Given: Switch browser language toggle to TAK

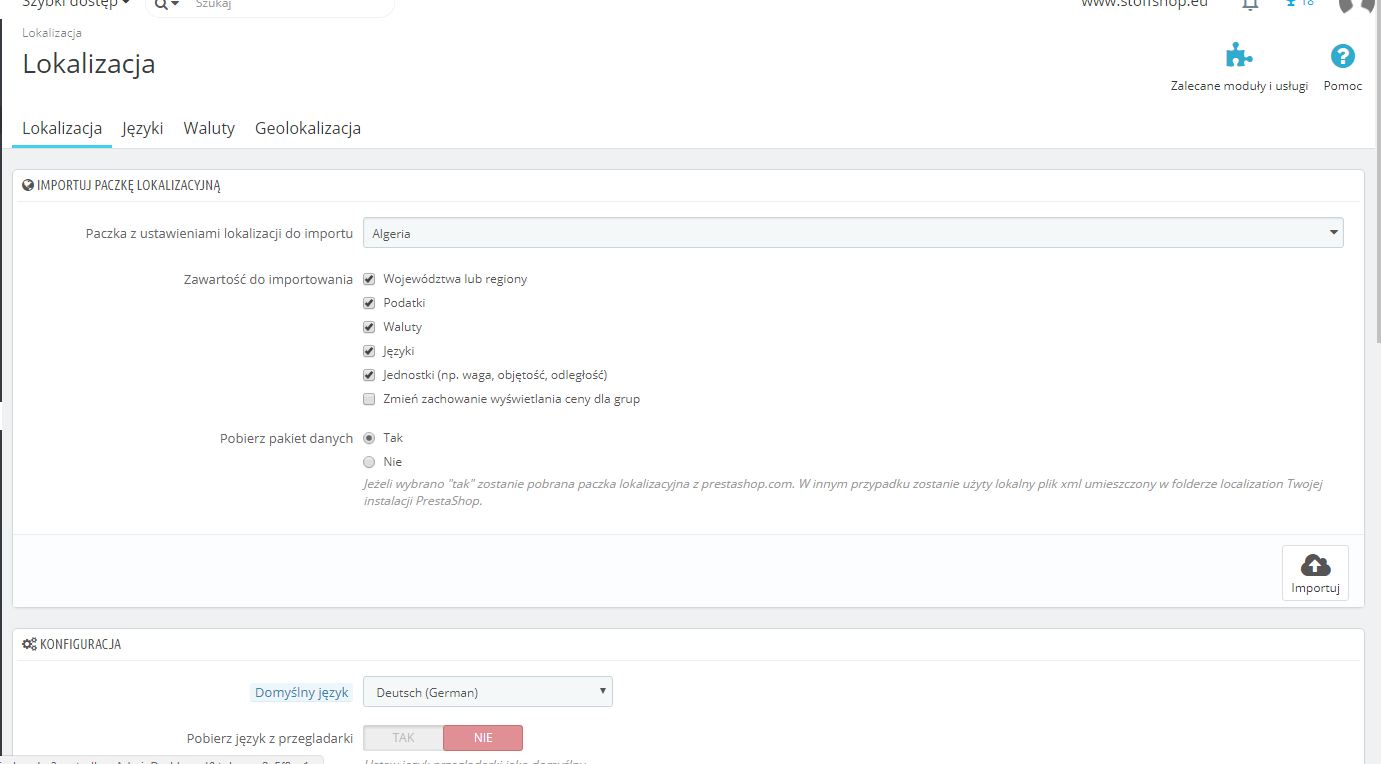Looking at the screenshot, I should [x=403, y=738].
